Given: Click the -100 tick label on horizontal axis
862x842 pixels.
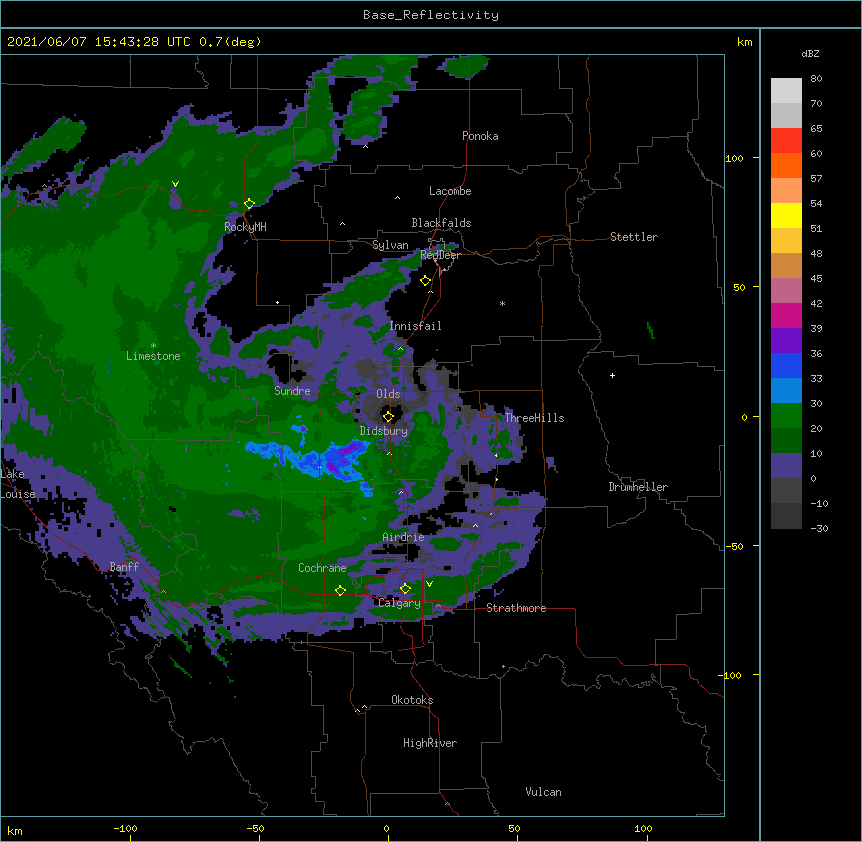Looking at the screenshot, I should (x=125, y=829).
